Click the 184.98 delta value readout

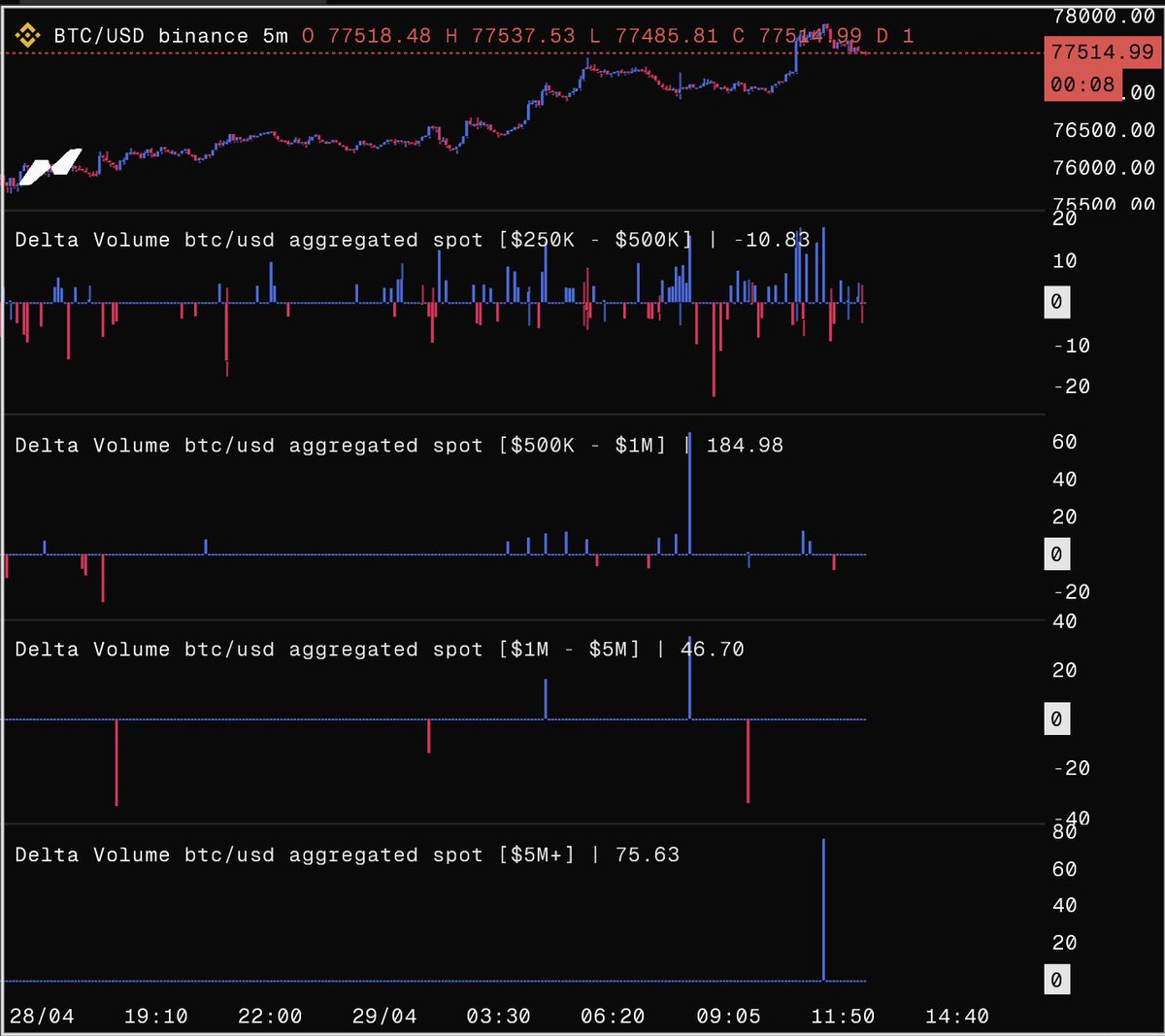click(x=745, y=446)
